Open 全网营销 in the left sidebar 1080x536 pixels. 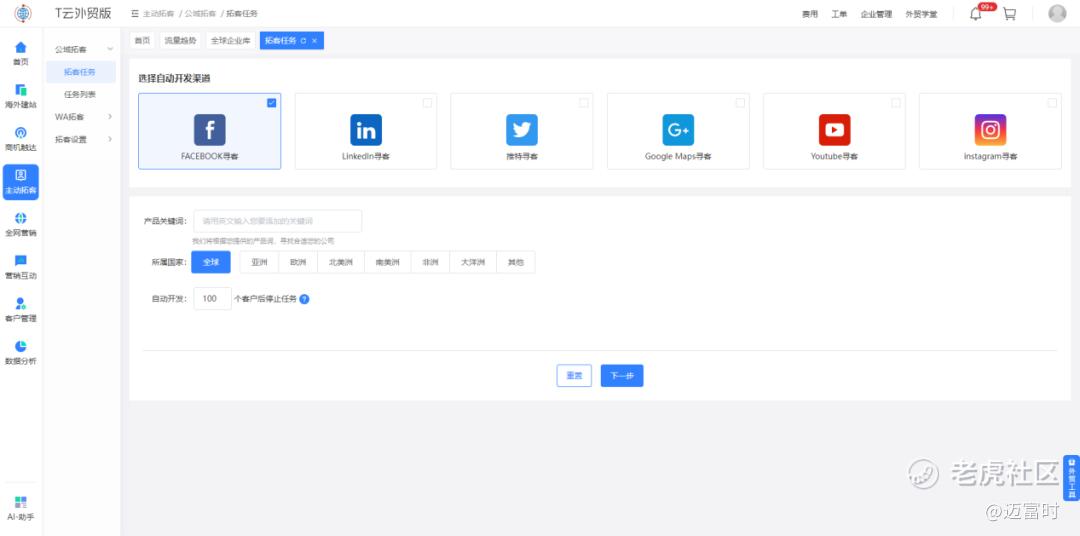point(21,225)
